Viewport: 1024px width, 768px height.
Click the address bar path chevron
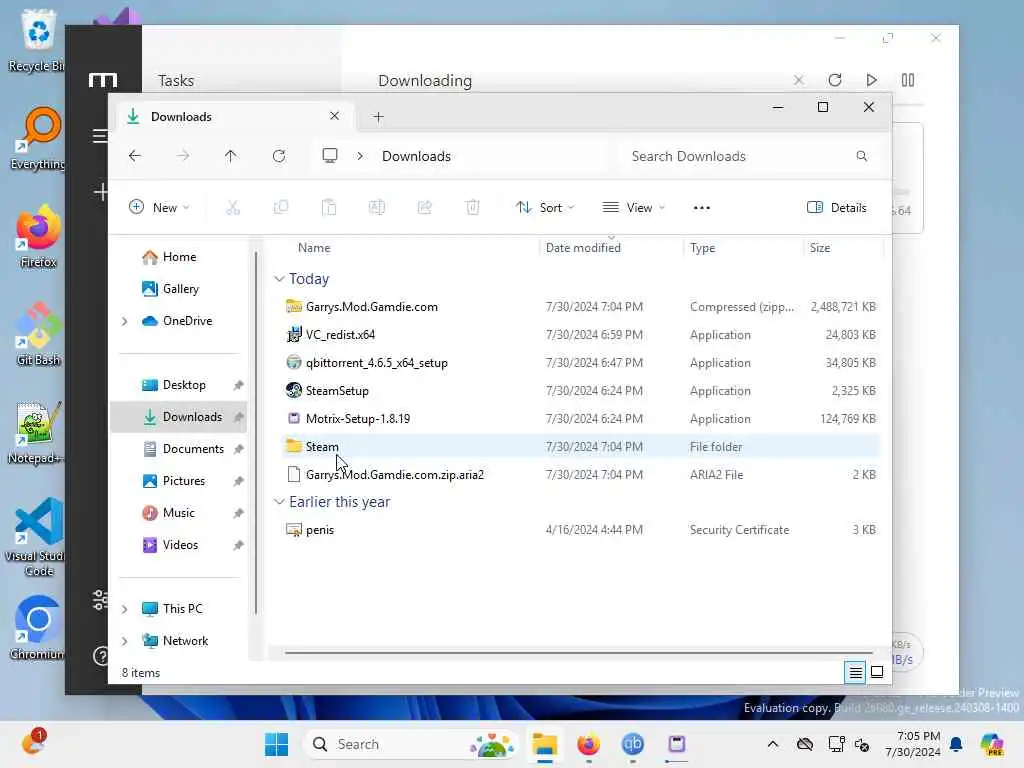pos(360,156)
